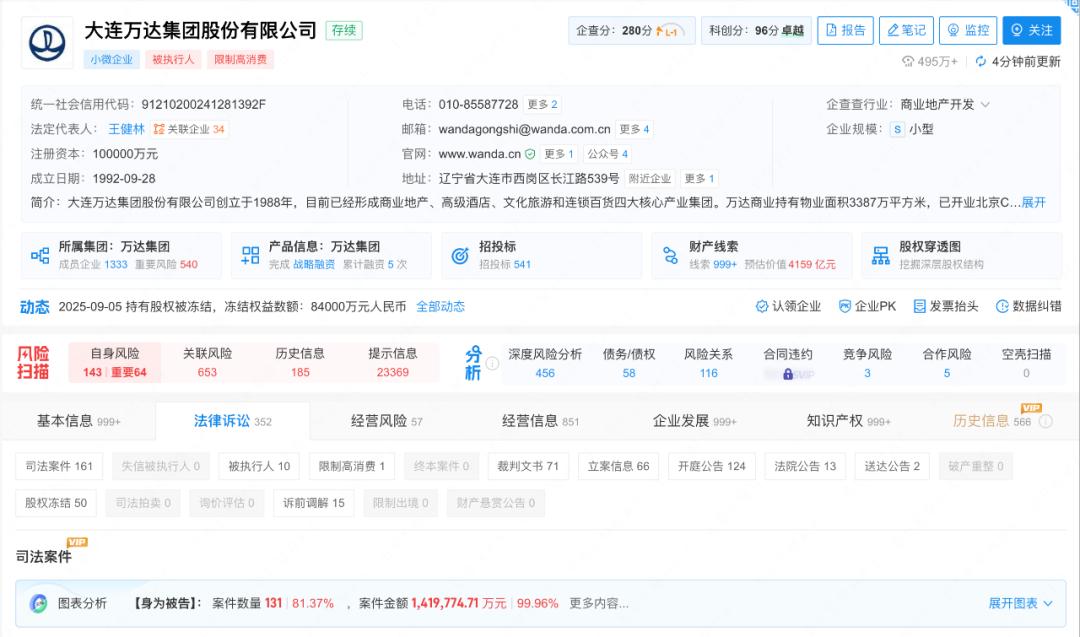This screenshot has width=1080, height=637.
Task: Select 送达公告 2 filter
Action: 892,466
